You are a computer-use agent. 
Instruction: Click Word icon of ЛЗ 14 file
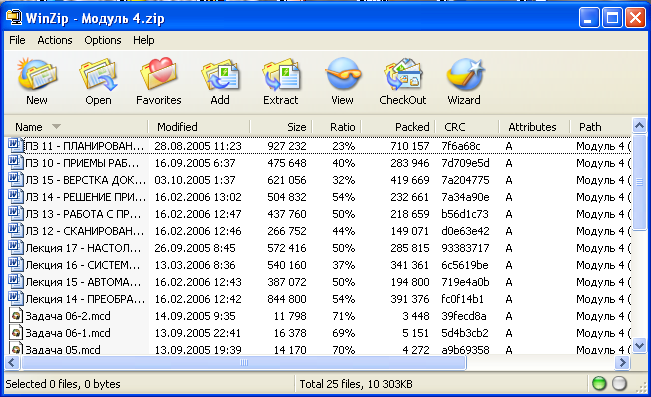(15, 196)
